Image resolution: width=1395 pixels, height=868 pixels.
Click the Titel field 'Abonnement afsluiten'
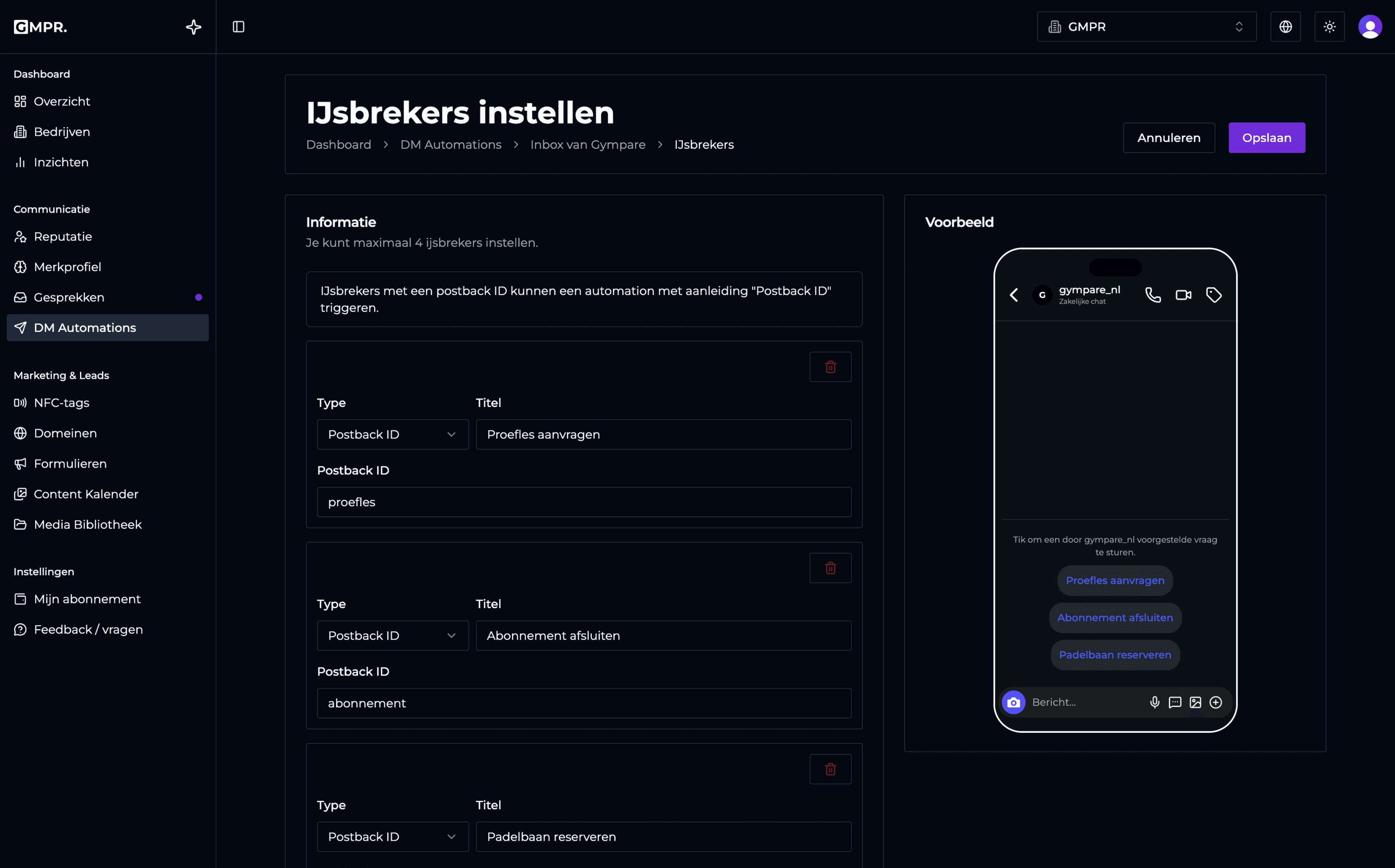pos(663,636)
